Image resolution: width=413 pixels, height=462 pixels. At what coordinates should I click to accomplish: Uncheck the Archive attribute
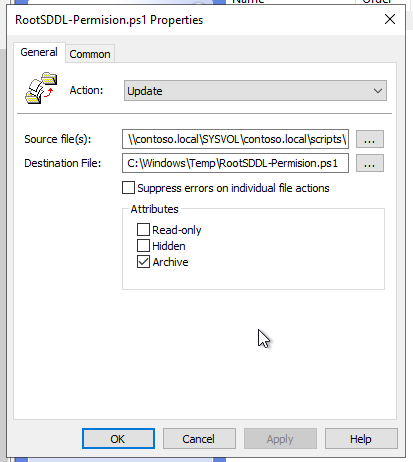[143, 262]
